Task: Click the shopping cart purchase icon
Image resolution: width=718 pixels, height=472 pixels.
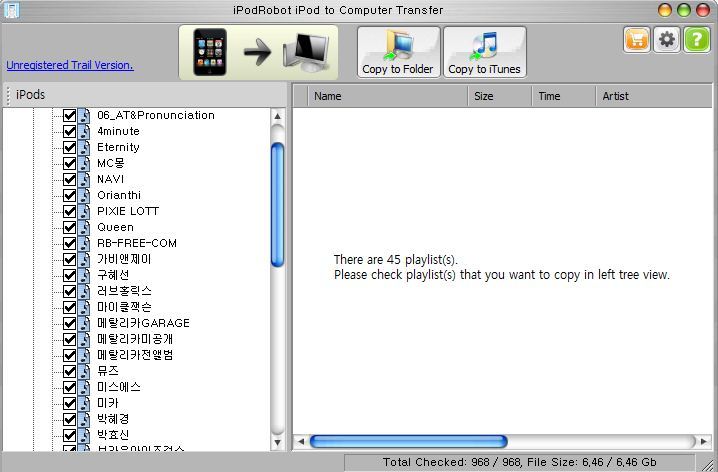Action: click(637, 40)
